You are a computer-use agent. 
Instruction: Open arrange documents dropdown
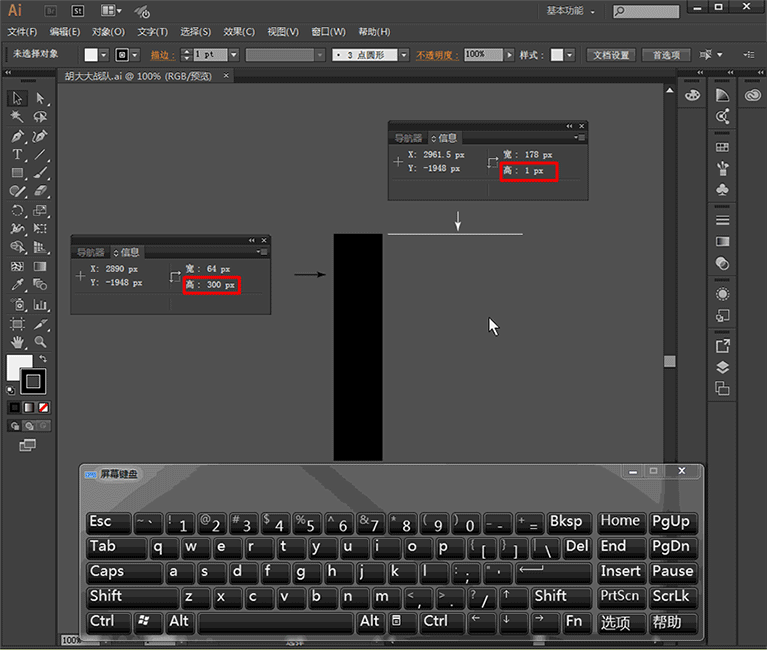(x=111, y=10)
